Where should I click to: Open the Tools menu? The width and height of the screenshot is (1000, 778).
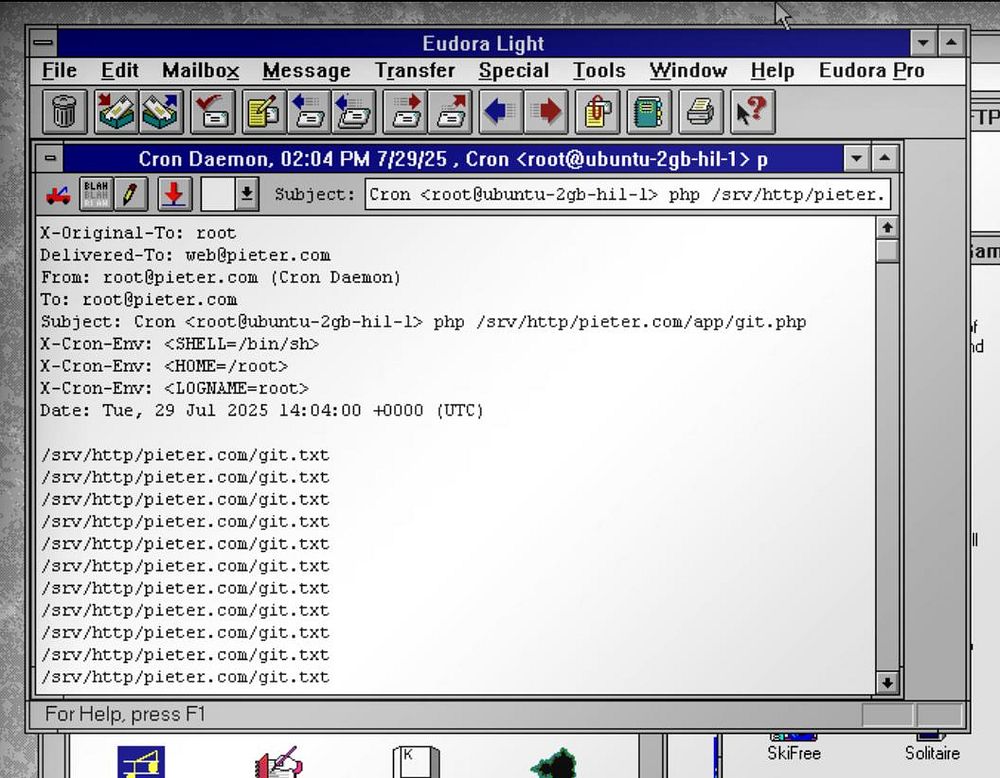(x=599, y=70)
